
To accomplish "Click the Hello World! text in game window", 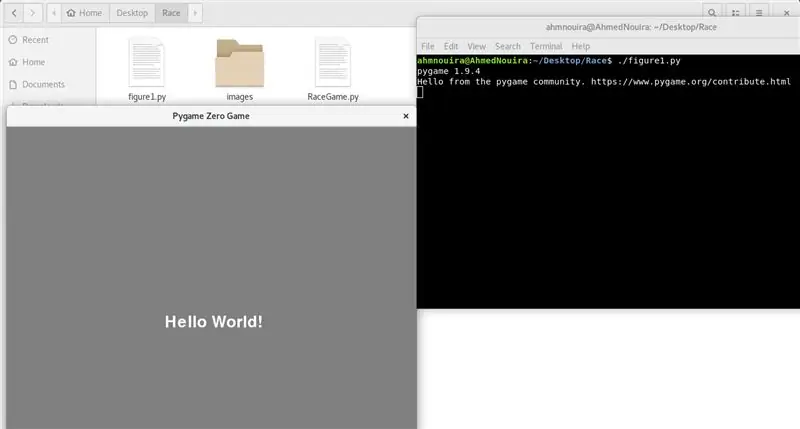I will 213,322.
